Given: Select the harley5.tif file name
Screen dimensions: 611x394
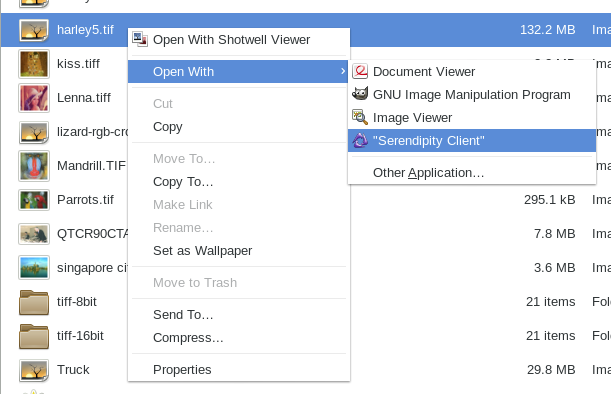Looking at the screenshot, I should [85, 30].
